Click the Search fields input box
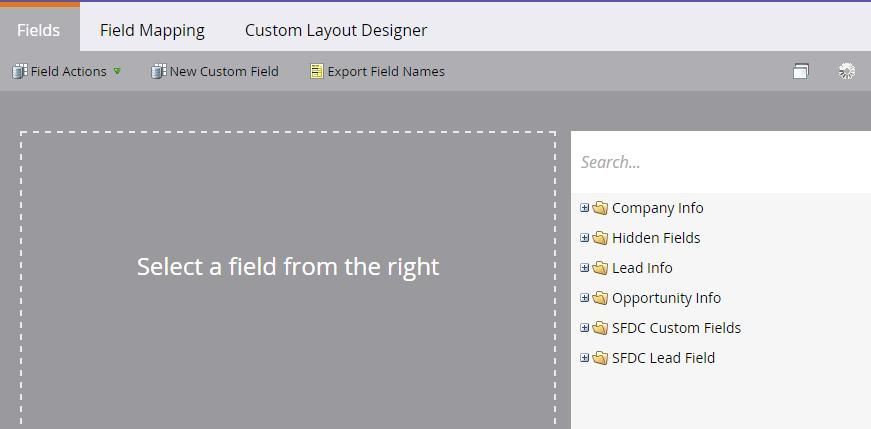Viewport: 871px width, 429px height. tap(721, 162)
